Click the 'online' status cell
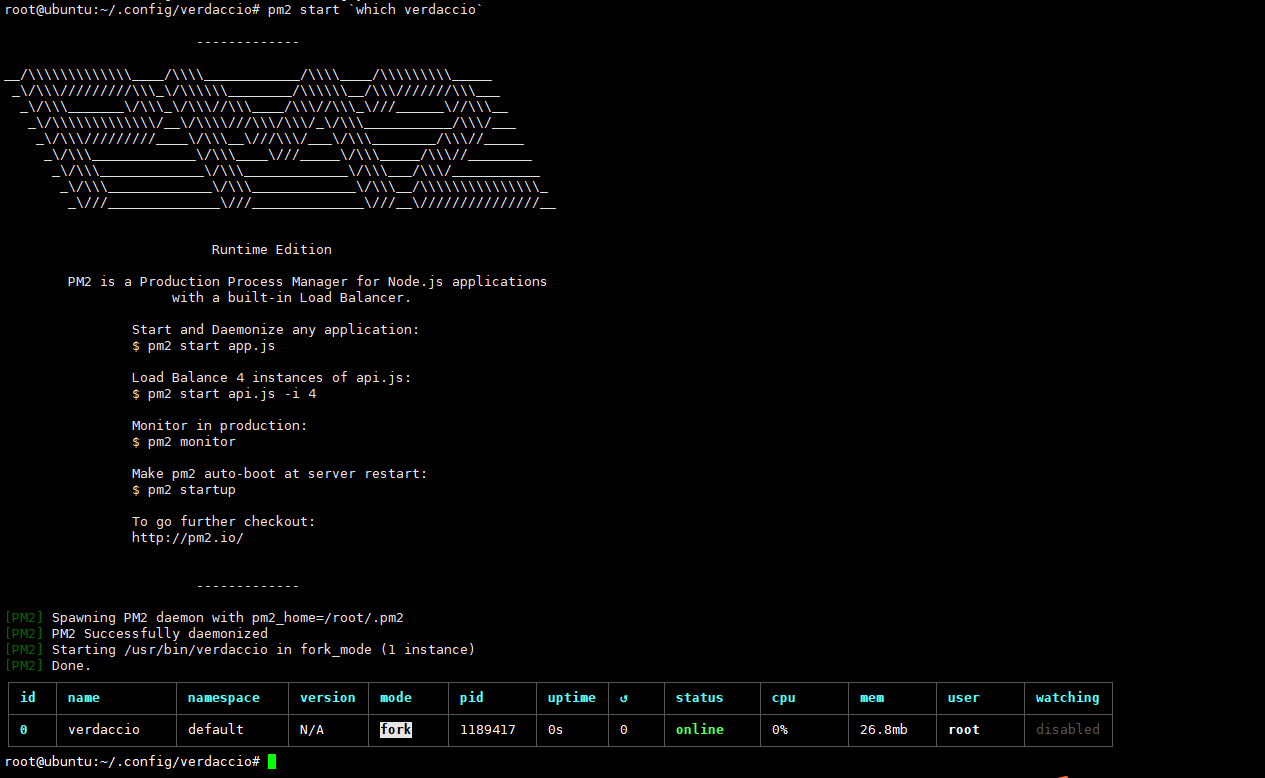 [700, 730]
